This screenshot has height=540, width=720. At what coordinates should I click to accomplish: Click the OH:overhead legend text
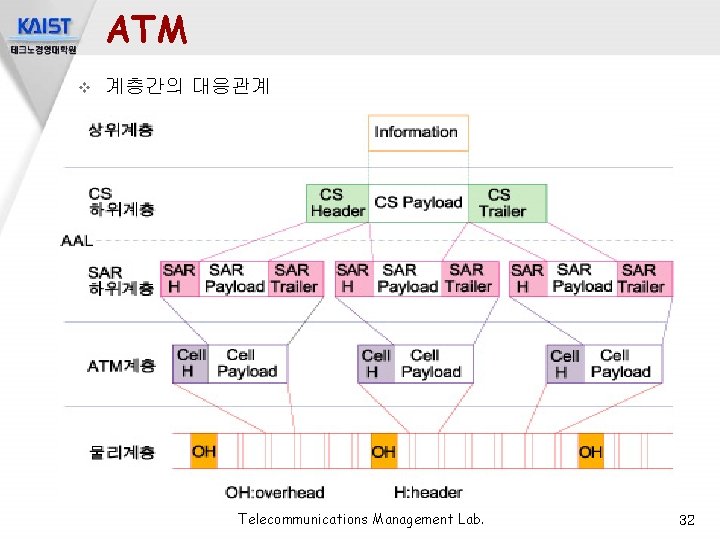tap(275, 493)
